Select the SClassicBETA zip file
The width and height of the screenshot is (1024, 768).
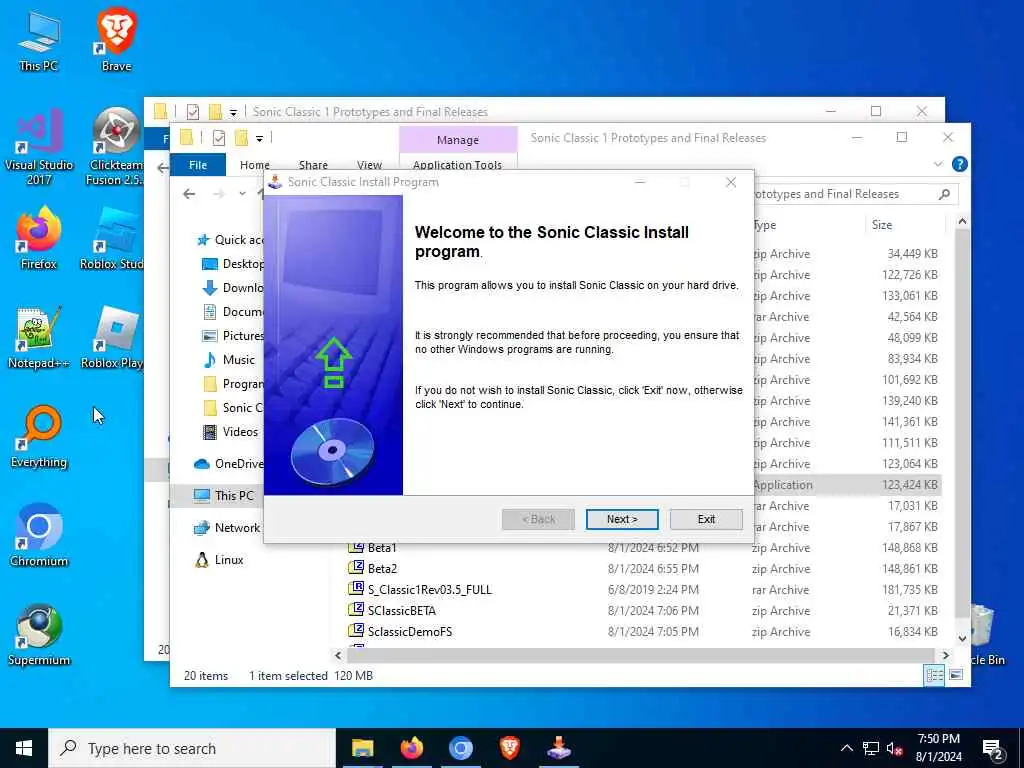[x=392, y=611]
